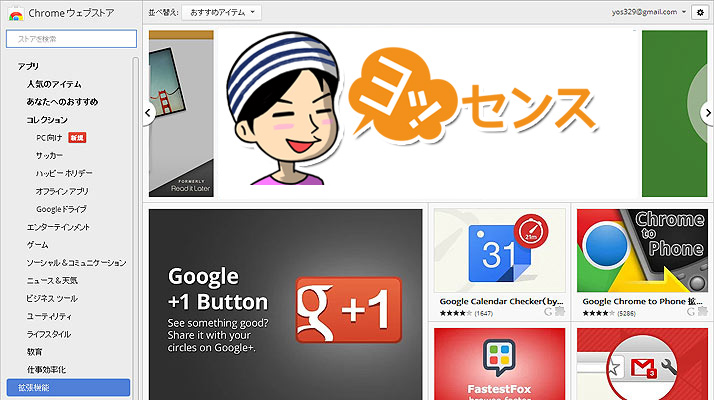Open 仕事効率化 category
The height and width of the screenshot is (400, 714).
point(46,369)
